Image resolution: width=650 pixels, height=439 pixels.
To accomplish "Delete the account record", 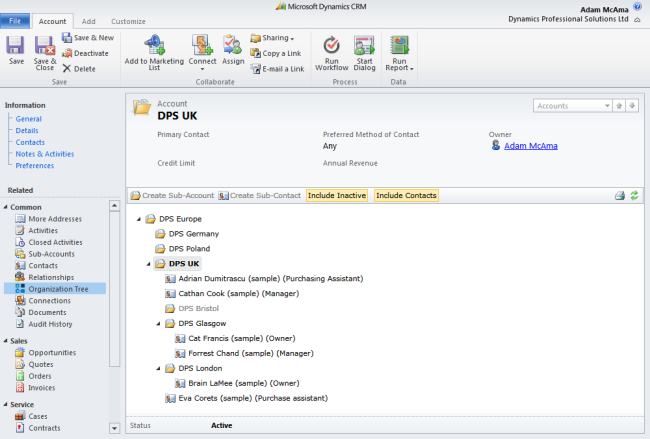I will tap(79, 69).
